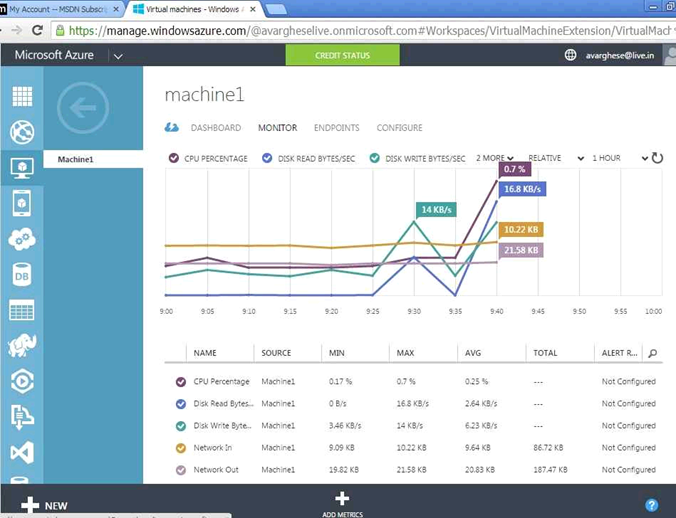Screen dimensions: 676x518
Task: Open Web Sites globe icon in sidebar
Action: [x=22, y=132]
